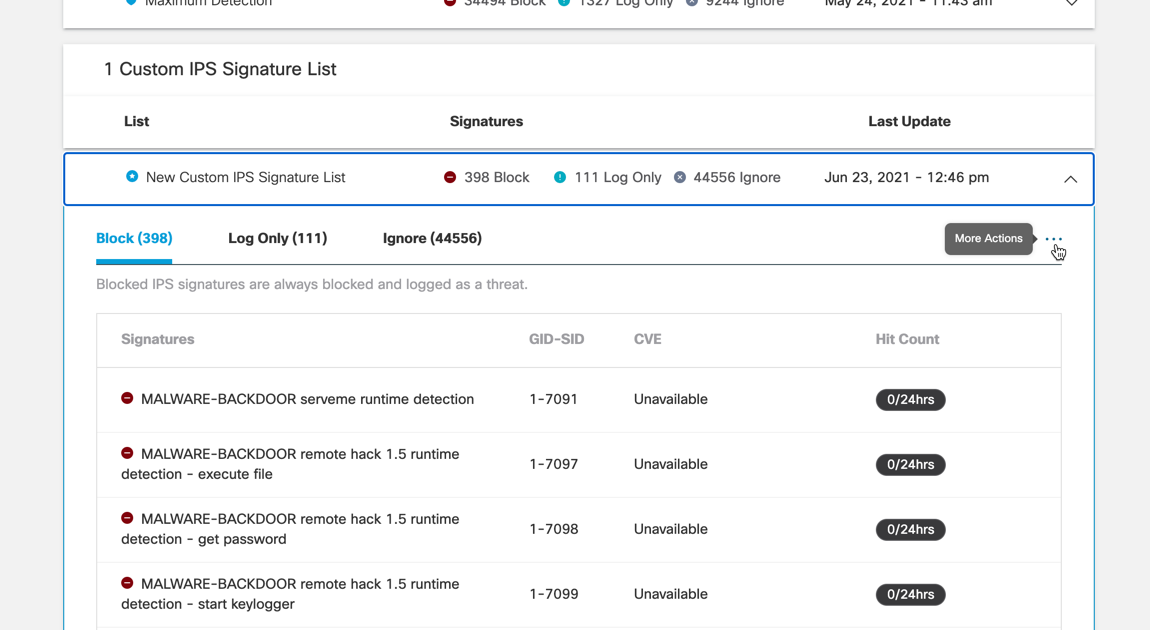This screenshot has width=1150, height=630.
Task: Click the gray ignore icon next to 44556 Ignore
Action: (680, 177)
